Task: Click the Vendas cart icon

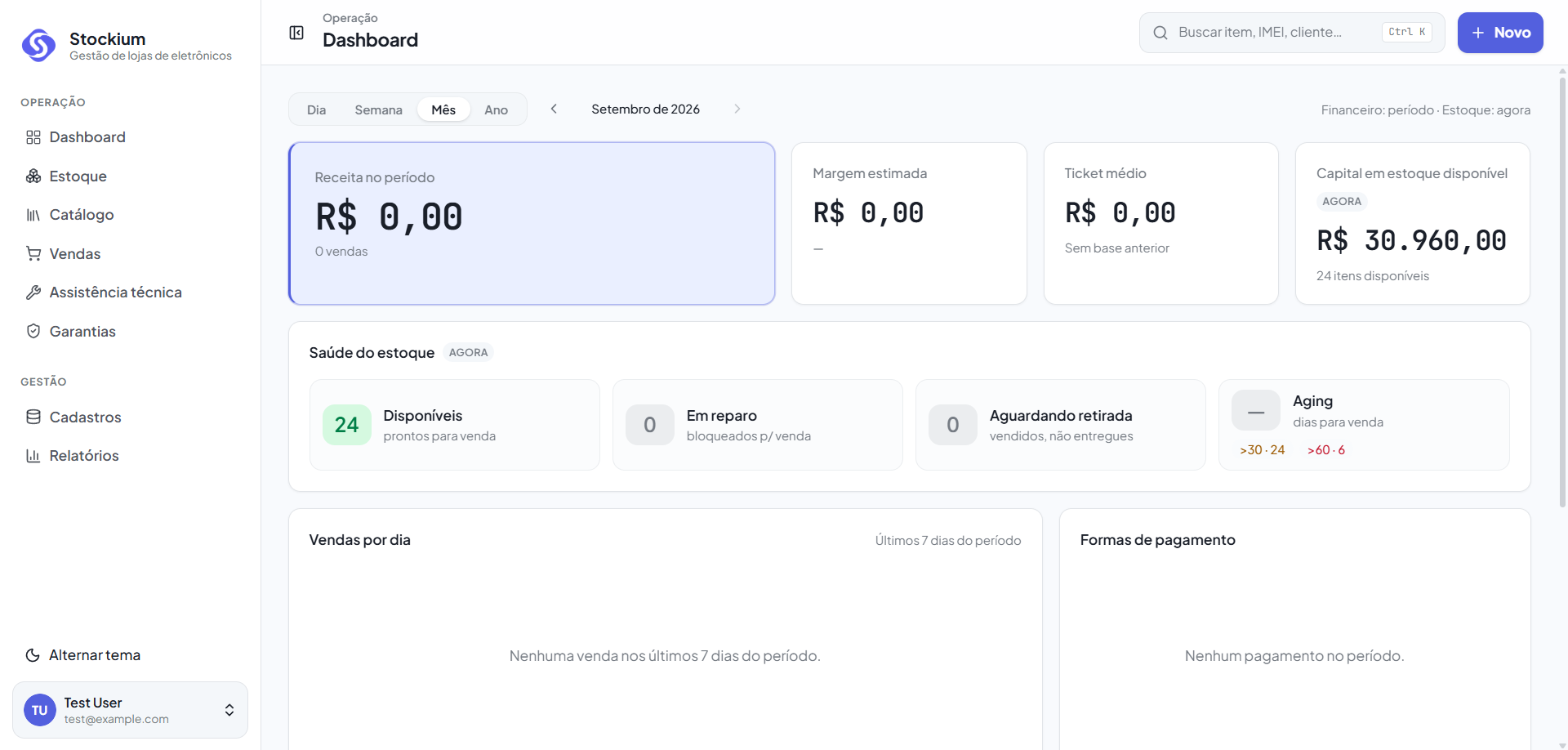Action: click(33, 254)
